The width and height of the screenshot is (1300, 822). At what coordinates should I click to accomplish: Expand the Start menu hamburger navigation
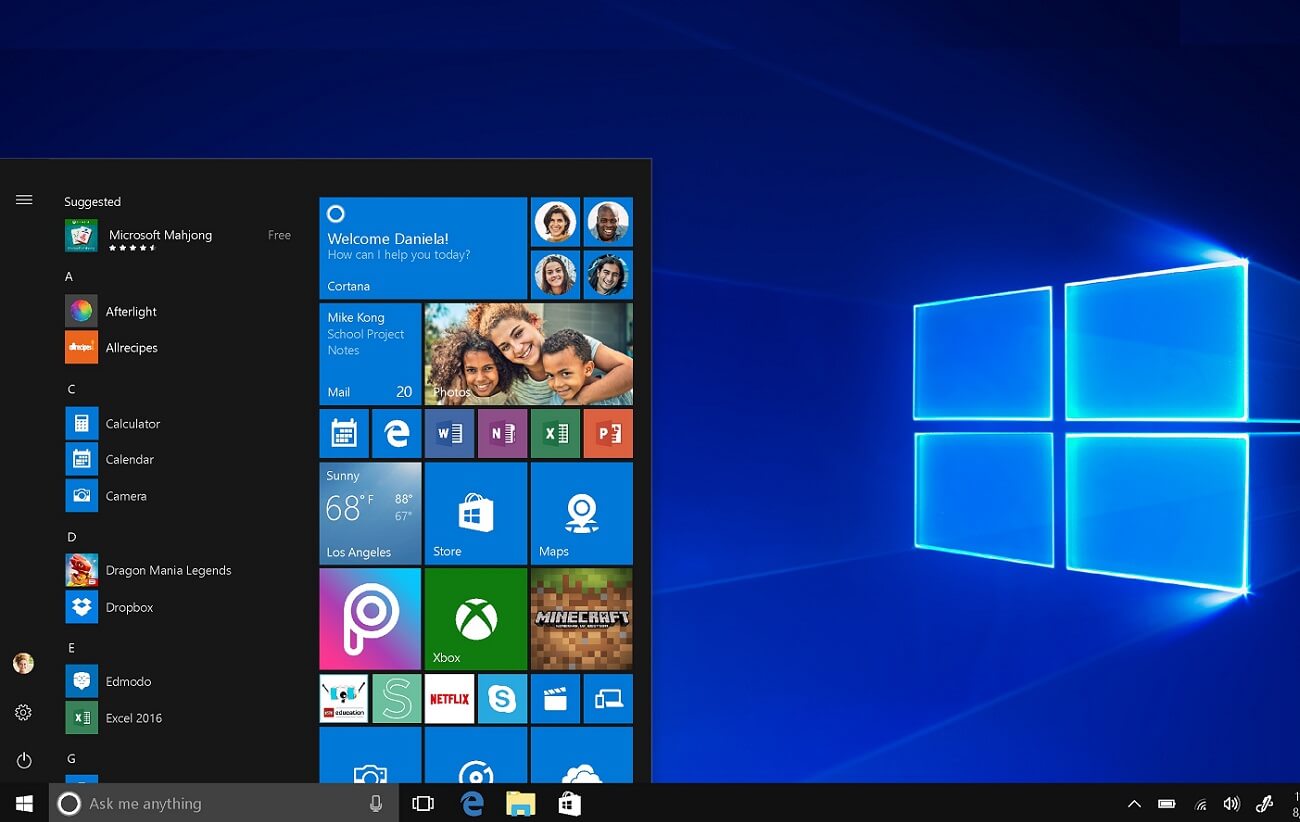(x=23, y=199)
